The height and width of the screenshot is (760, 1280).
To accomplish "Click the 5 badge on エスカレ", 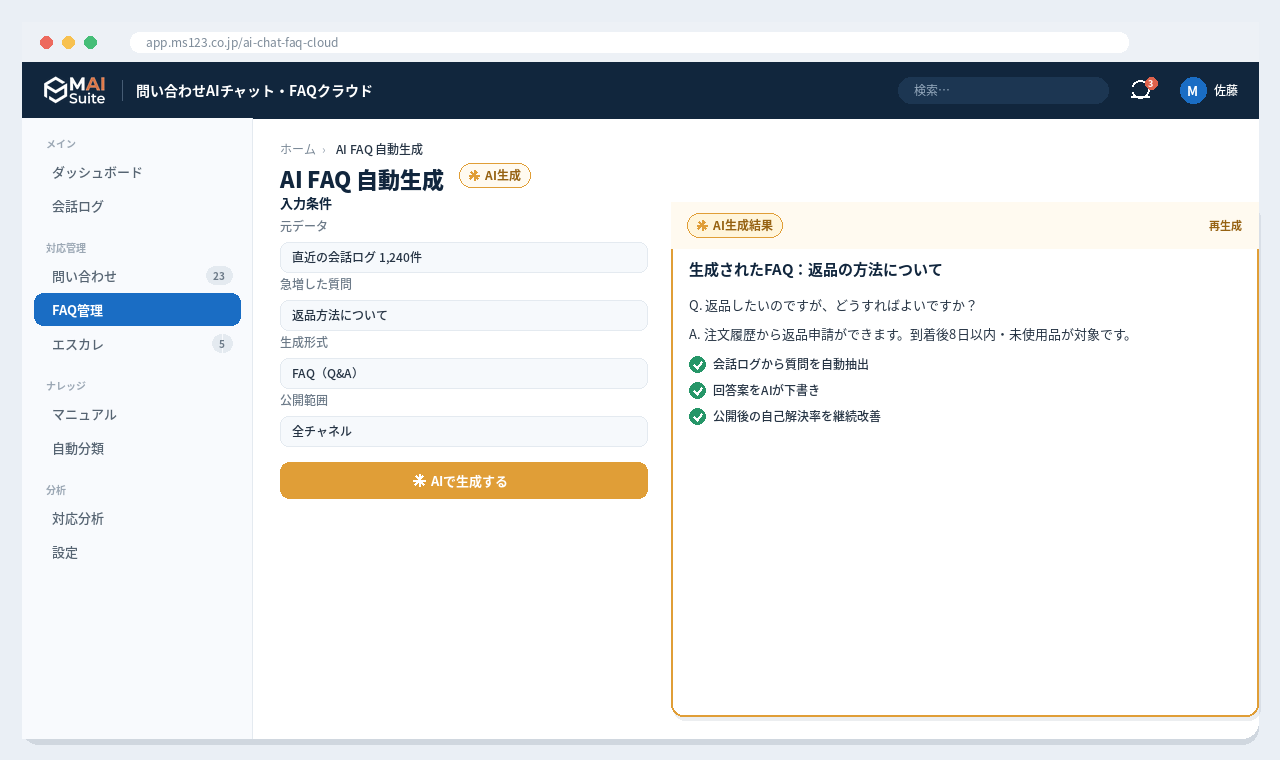I will click(222, 344).
